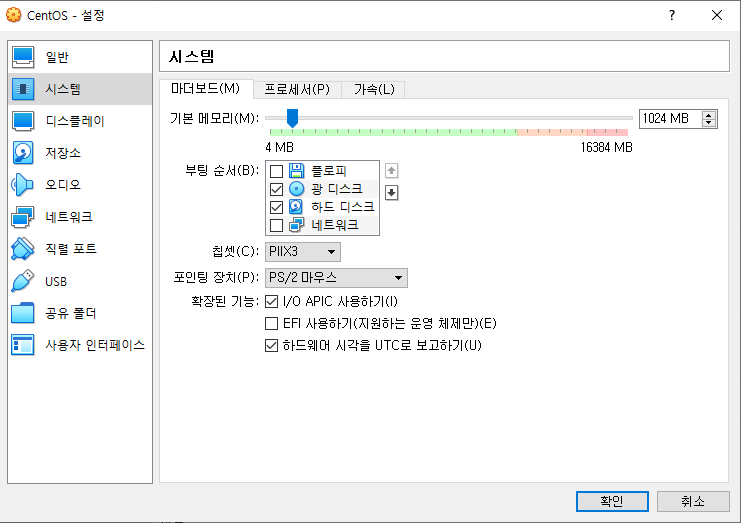The image size is (741, 523).
Task: Click the help question mark button
Action: [x=672, y=15]
